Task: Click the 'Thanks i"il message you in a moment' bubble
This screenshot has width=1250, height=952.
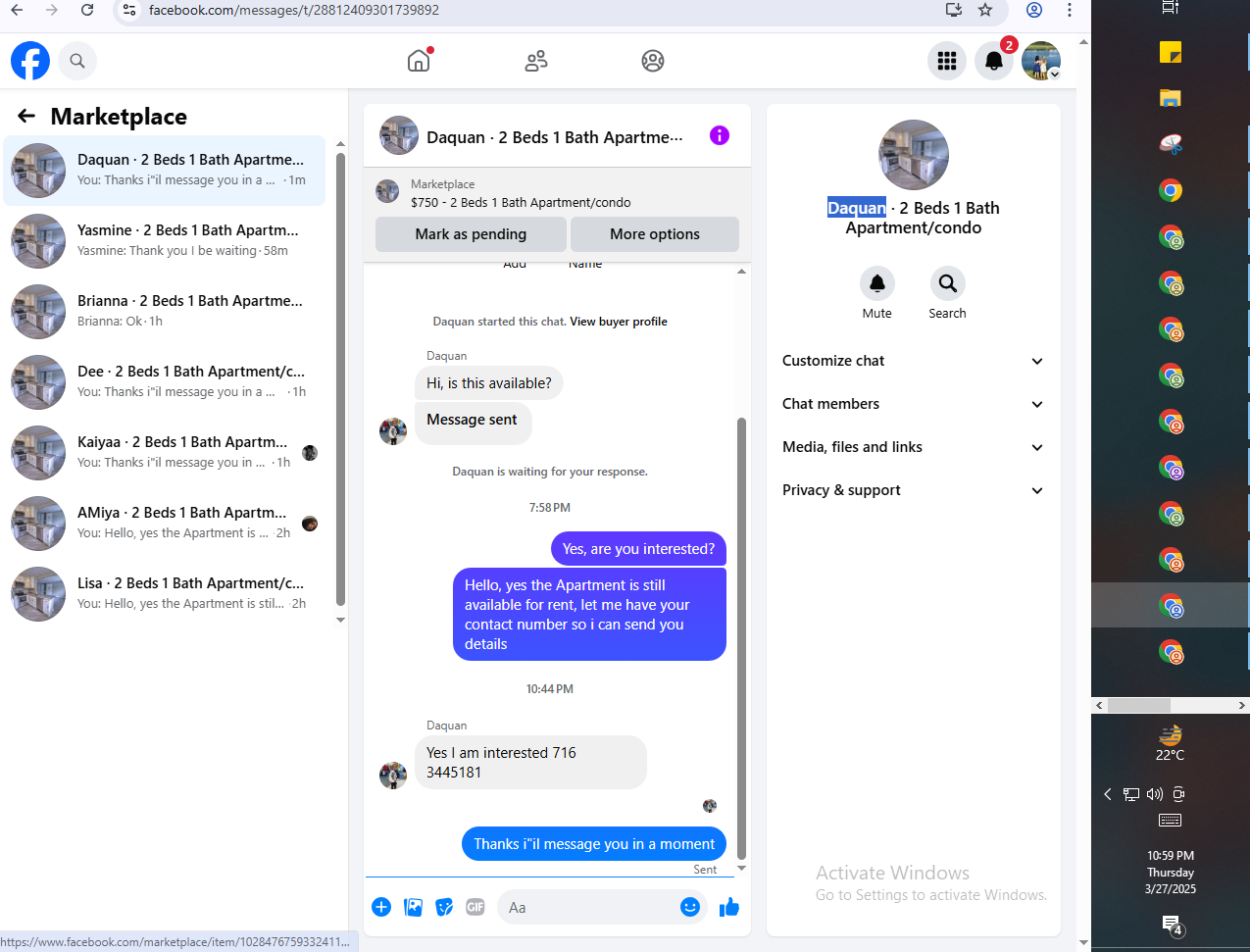Action: point(594,844)
